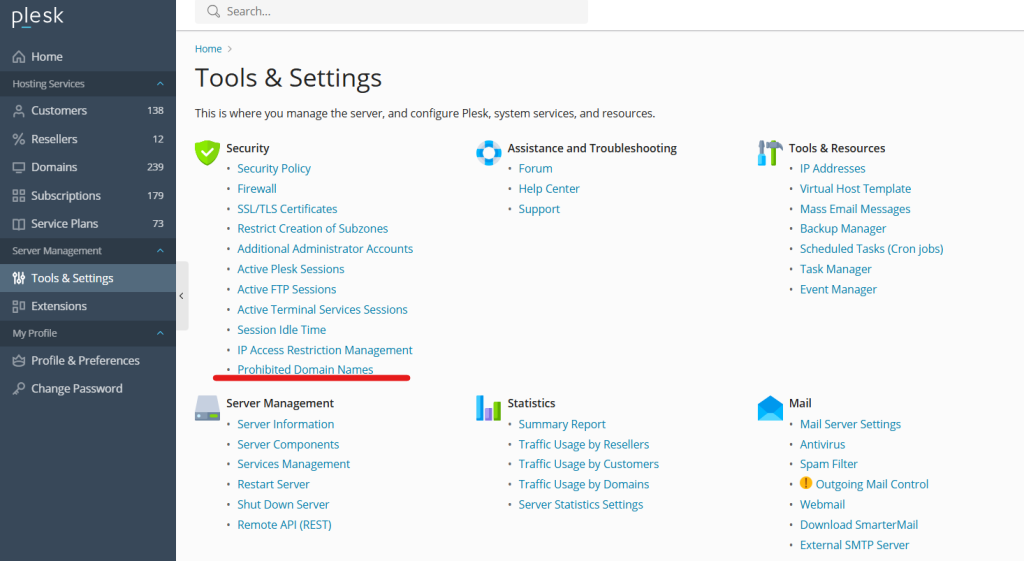Open Backup Manager
This screenshot has width=1024, height=561.
pyautogui.click(x=843, y=229)
